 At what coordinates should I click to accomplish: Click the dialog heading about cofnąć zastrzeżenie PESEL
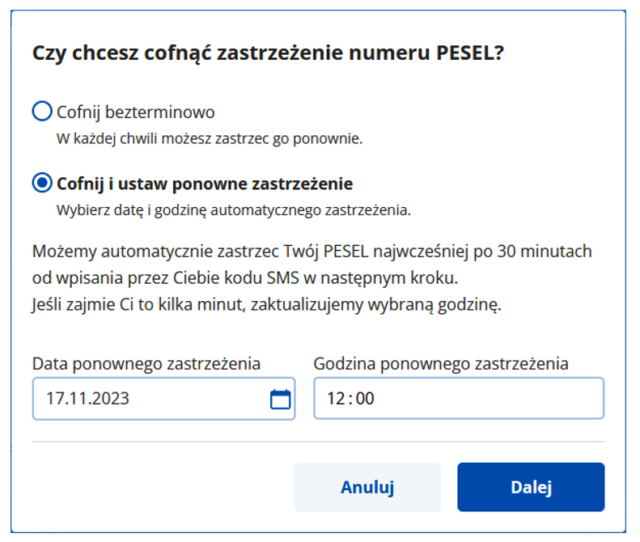[268, 53]
